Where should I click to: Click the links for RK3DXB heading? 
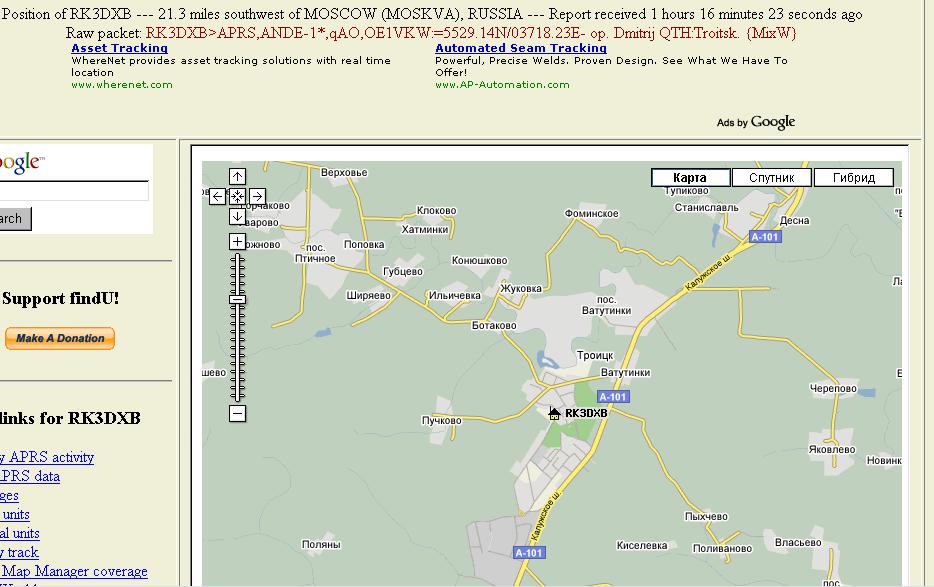pyautogui.click(x=70, y=418)
